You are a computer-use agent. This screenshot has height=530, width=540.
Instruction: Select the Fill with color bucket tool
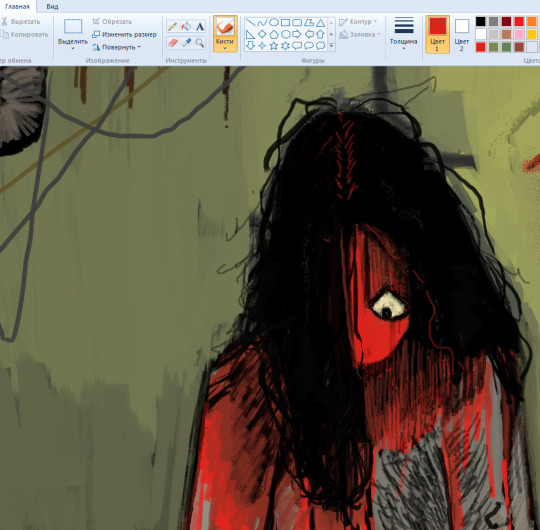click(186, 27)
